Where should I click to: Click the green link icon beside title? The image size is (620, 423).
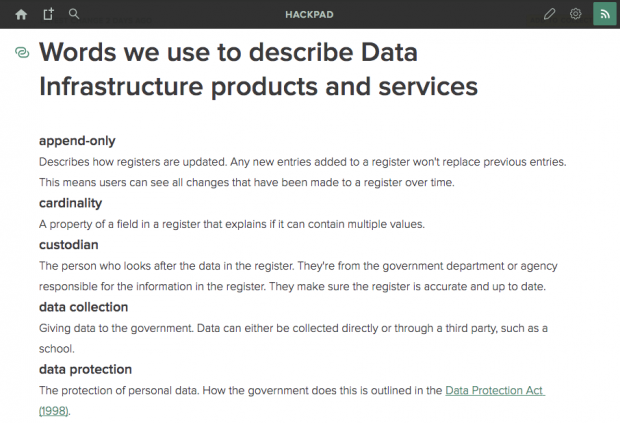(22, 52)
